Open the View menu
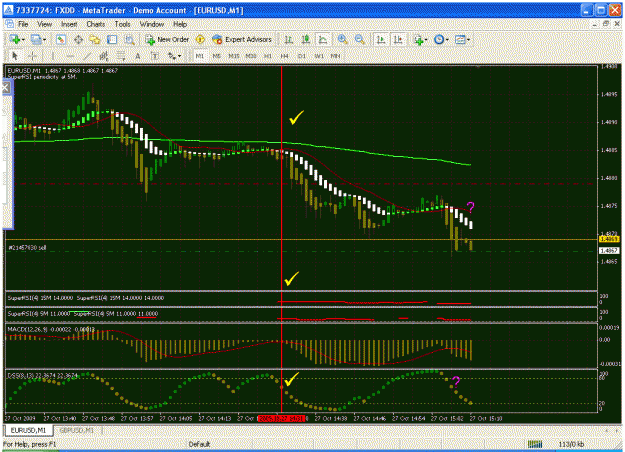This screenshot has width=625, height=452. coord(44,24)
